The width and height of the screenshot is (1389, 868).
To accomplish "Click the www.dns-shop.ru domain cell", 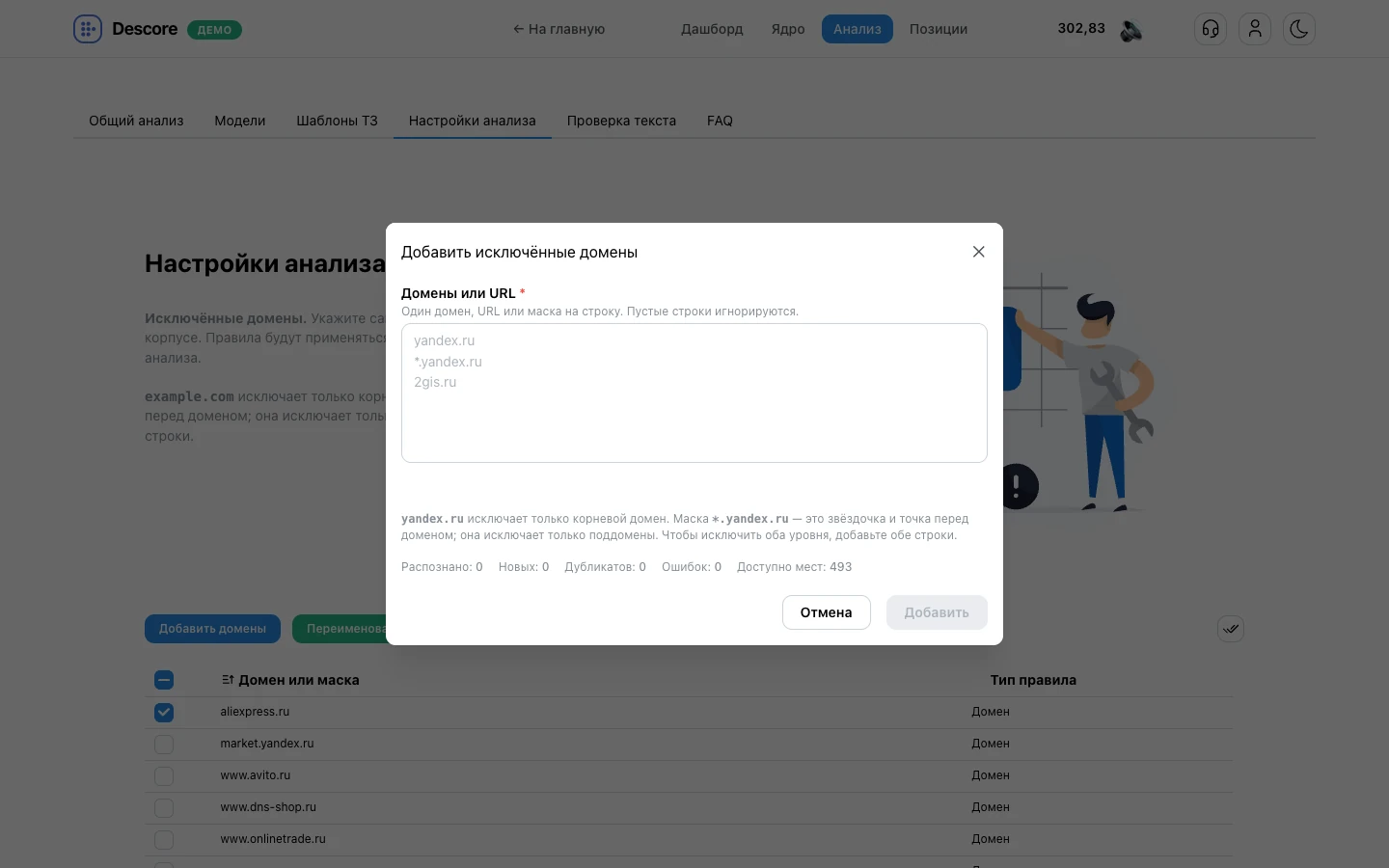I will click(x=268, y=807).
